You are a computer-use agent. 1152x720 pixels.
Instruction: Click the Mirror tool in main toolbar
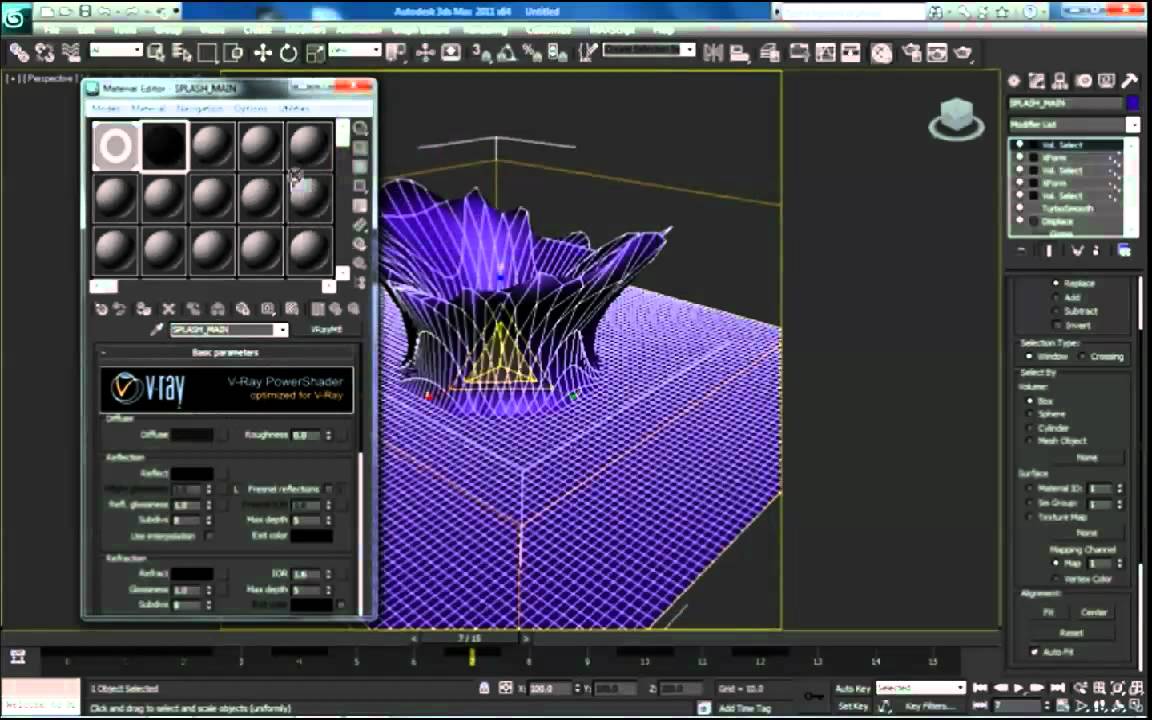coord(713,52)
